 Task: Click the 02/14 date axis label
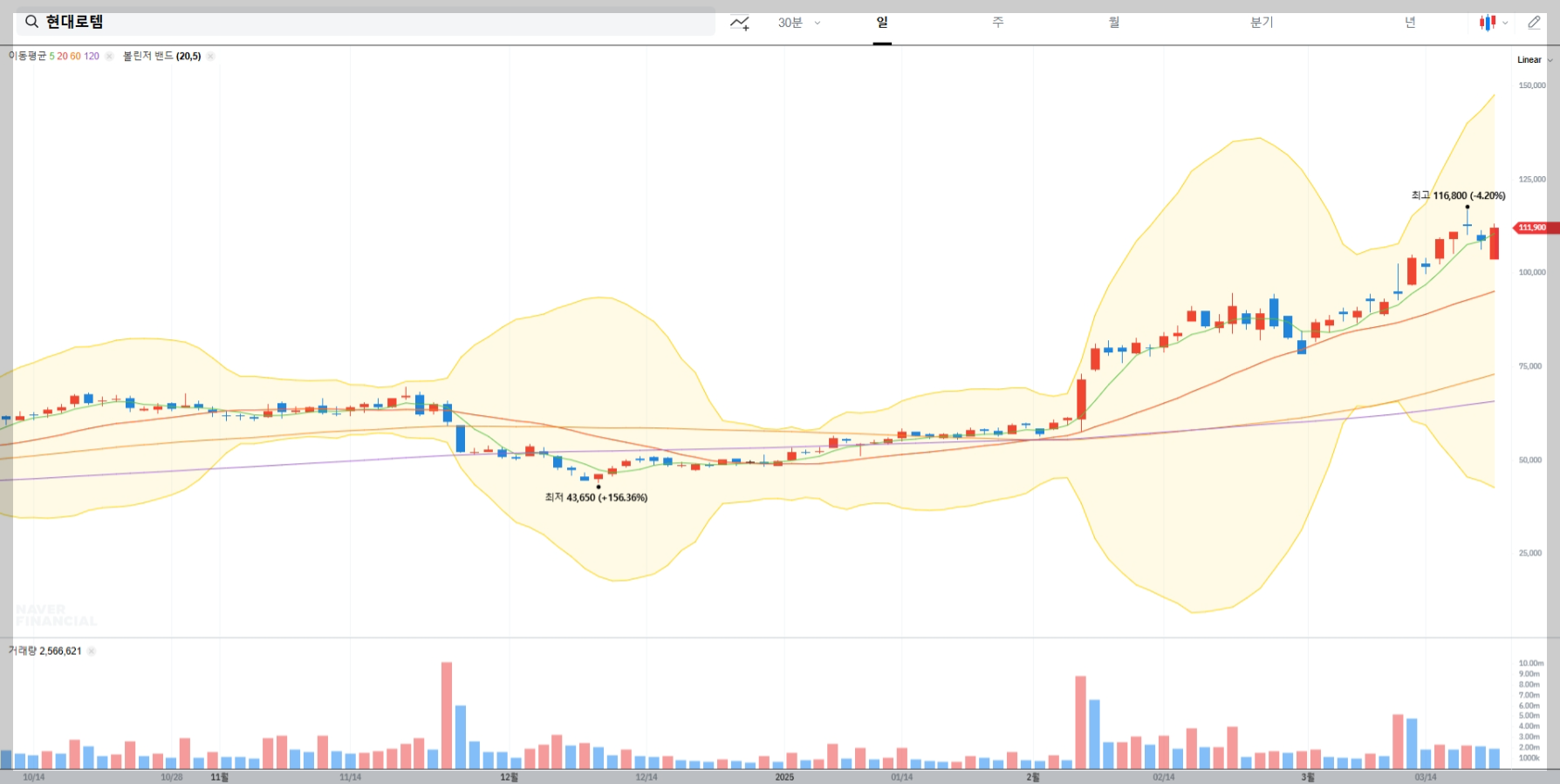[x=1164, y=777]
